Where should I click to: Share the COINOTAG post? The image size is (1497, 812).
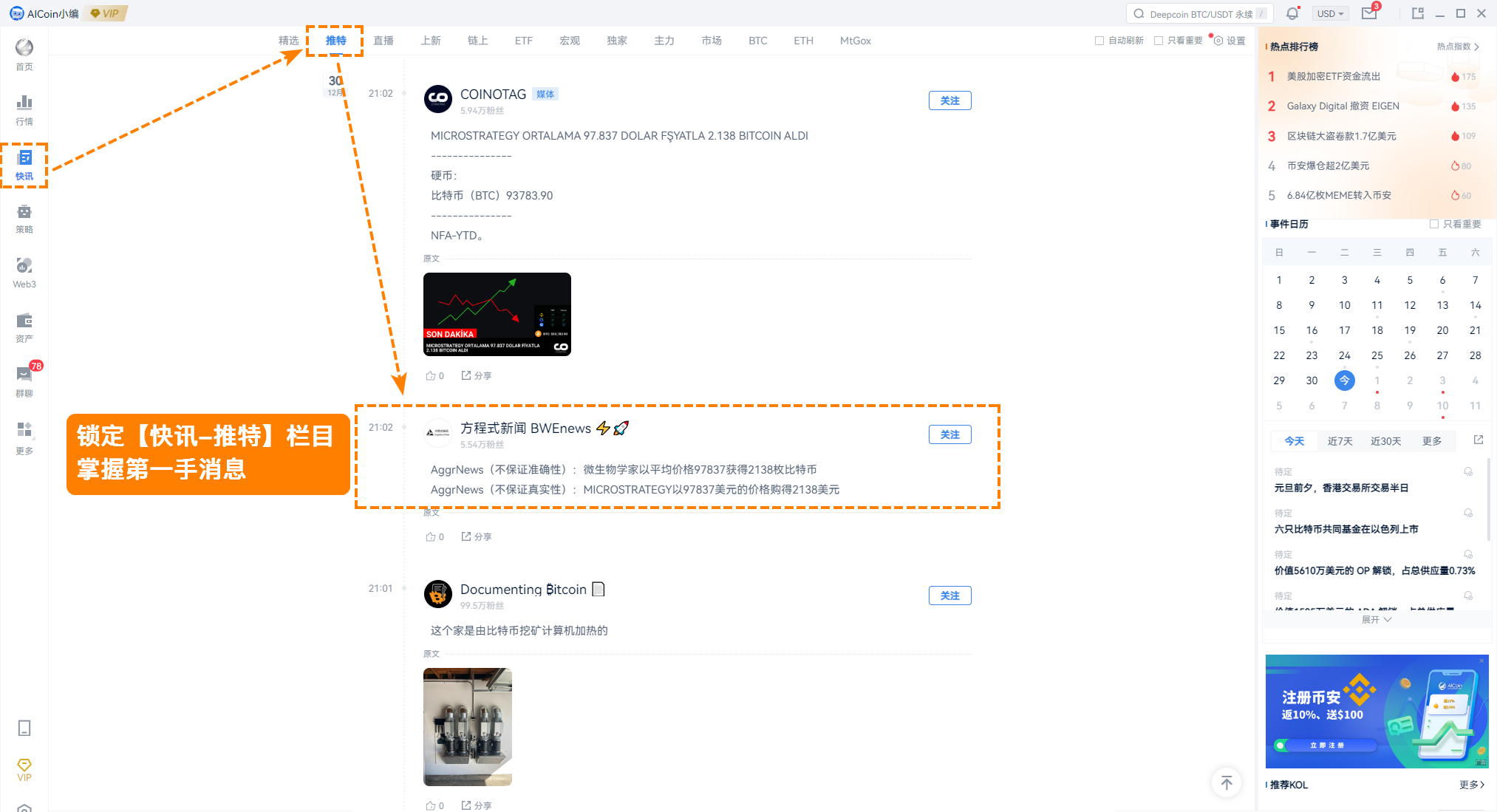[x=477, y=375]
